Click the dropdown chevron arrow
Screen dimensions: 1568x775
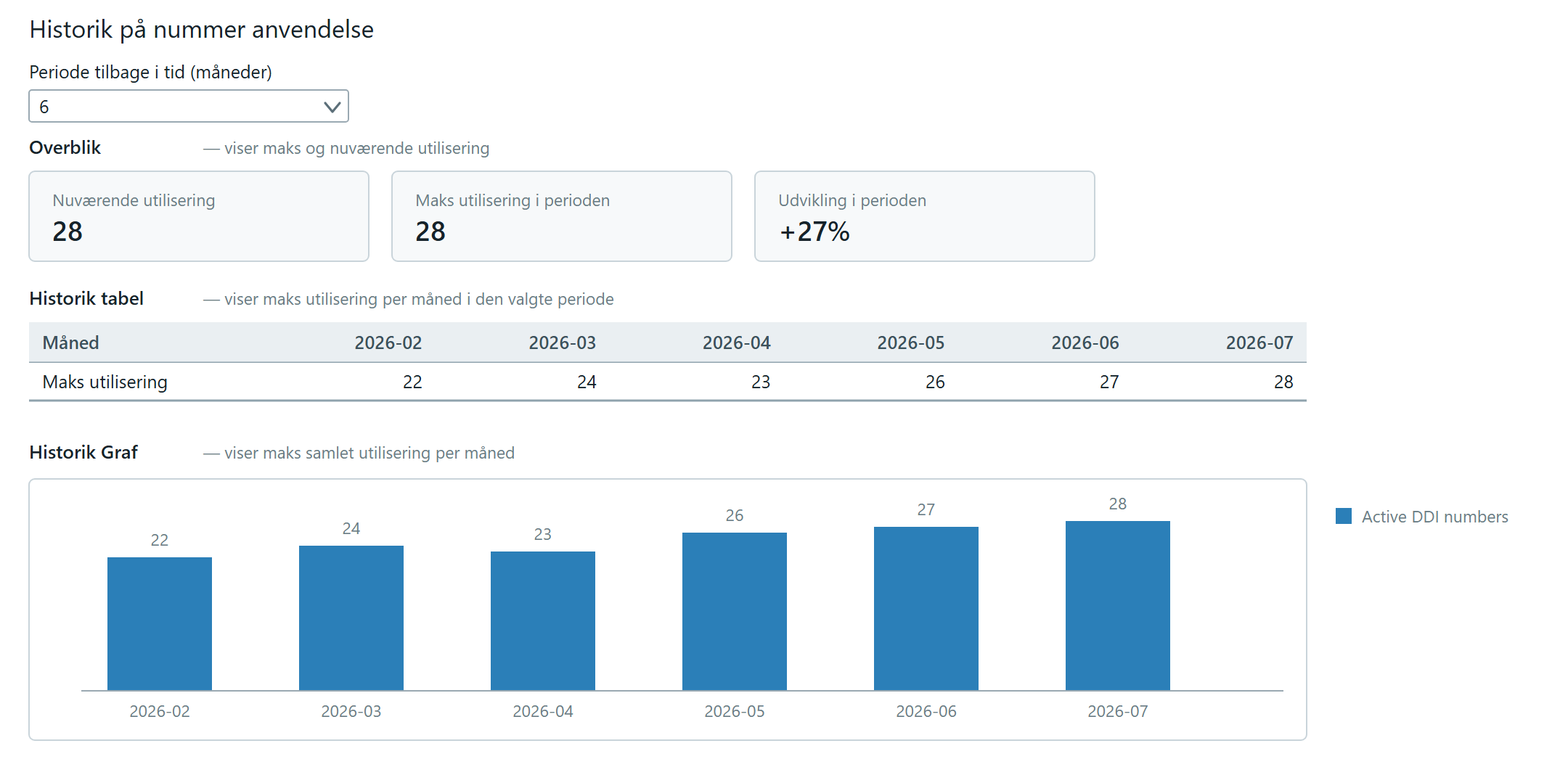point(332,107)
